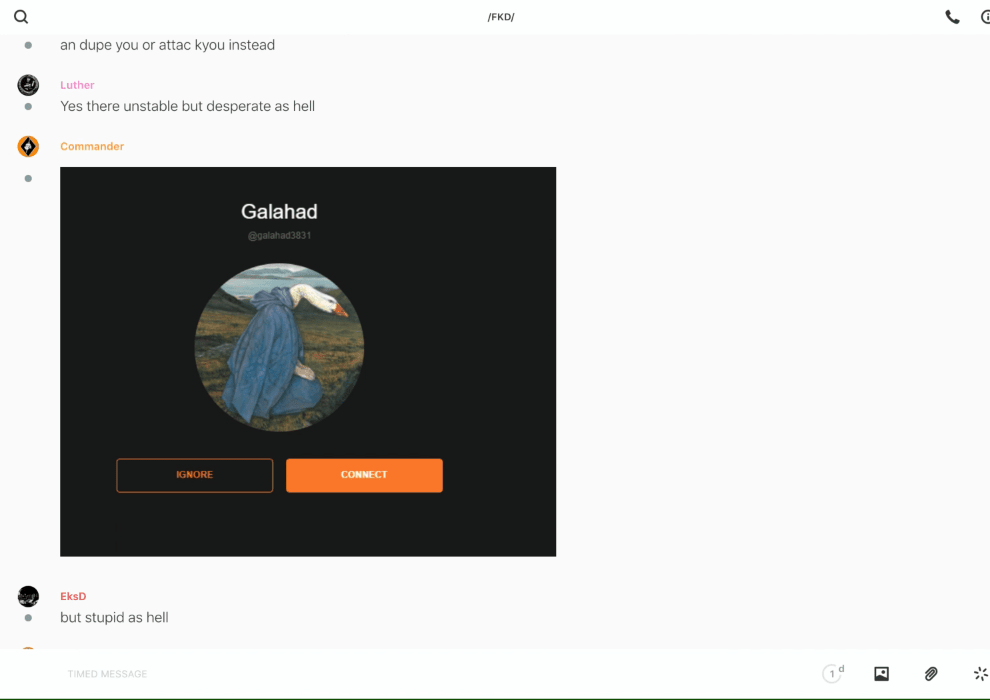The height and width of the screenshot is (700, 990).
Task: Click the message 'but stupid as hell'
Action: 114,617
